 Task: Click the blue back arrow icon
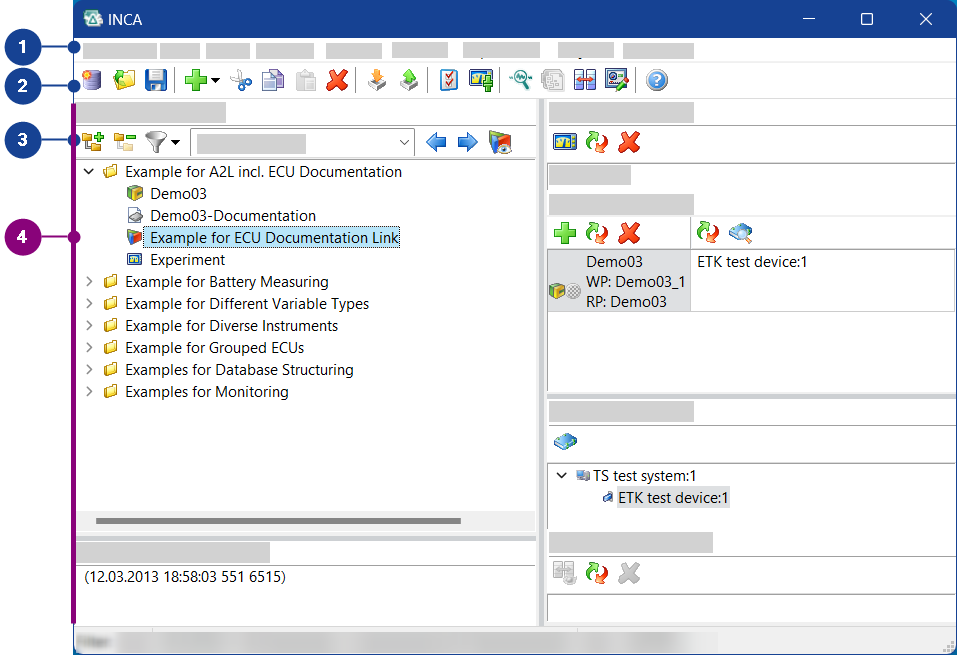[x=436, y=143]
